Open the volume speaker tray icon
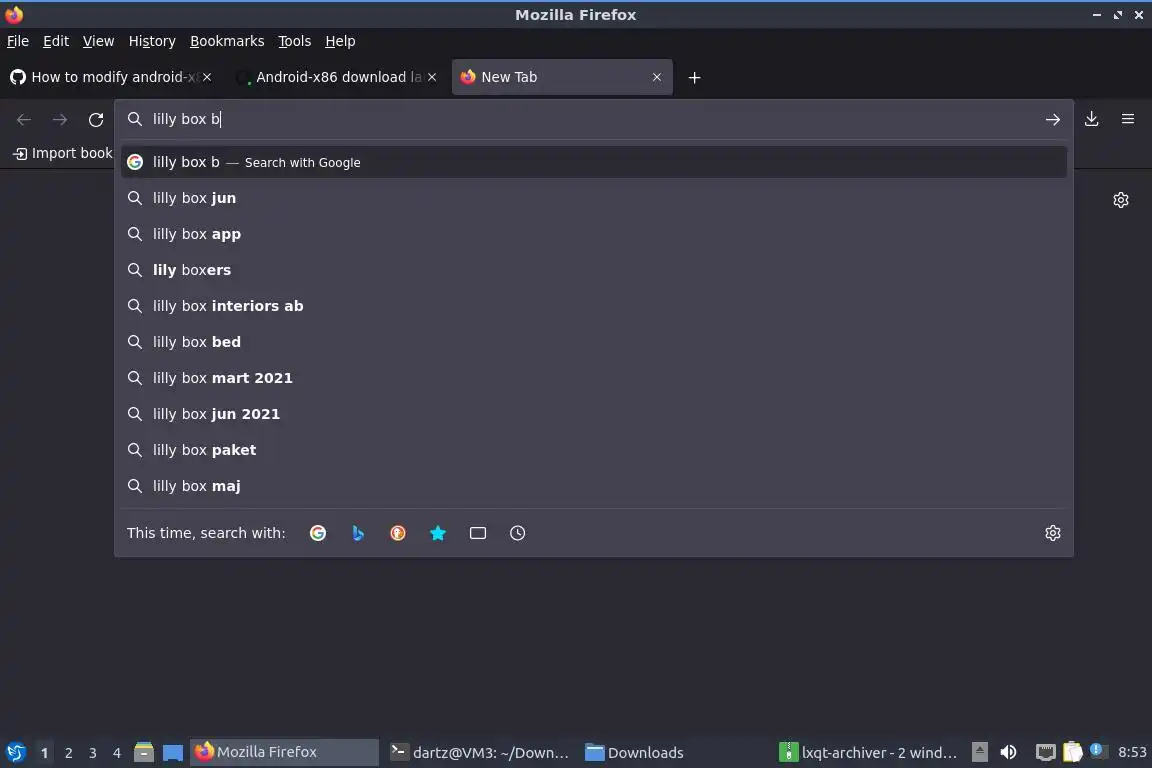 coord(1009,753)
